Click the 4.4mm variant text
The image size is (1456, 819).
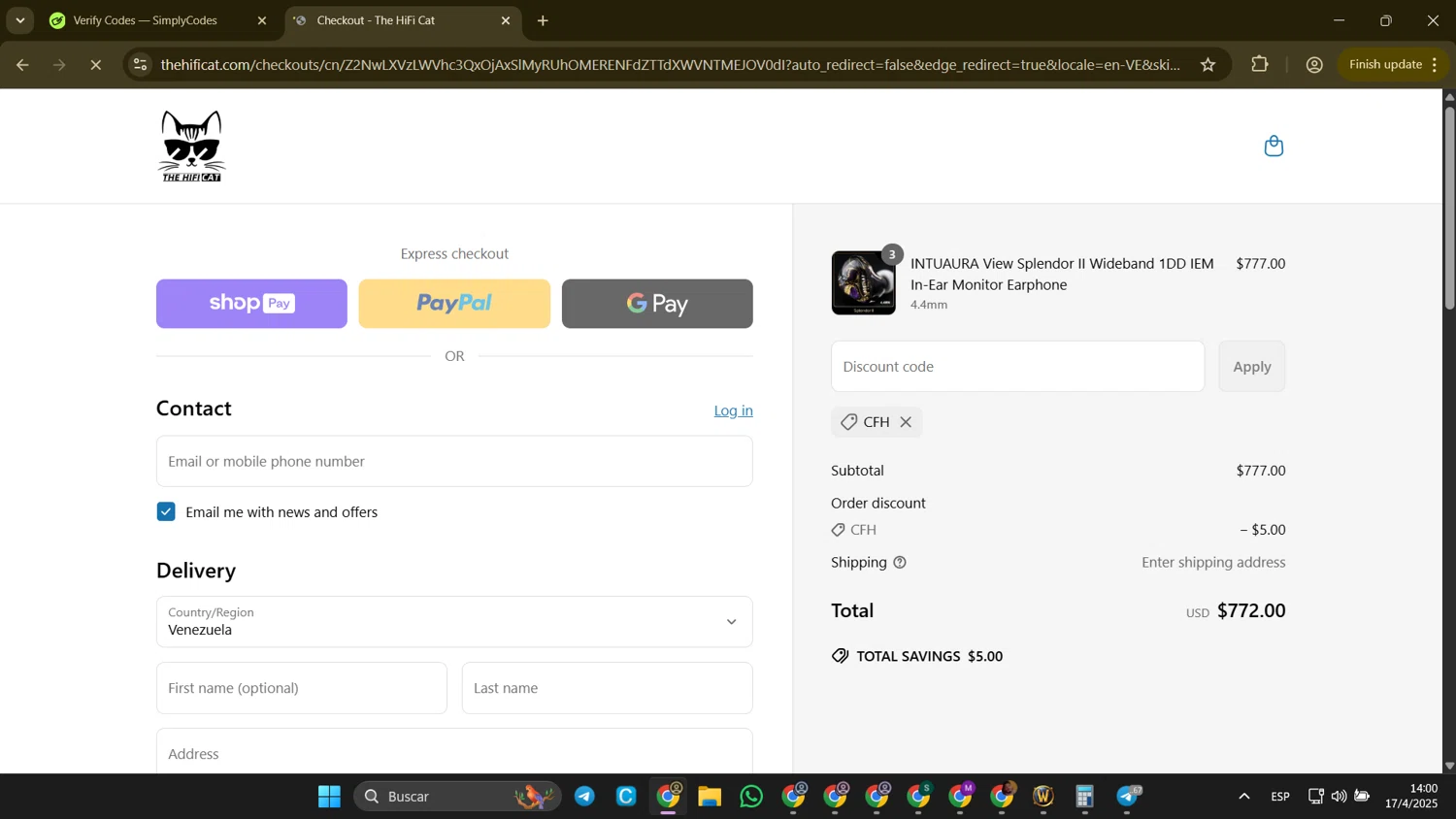928,305
